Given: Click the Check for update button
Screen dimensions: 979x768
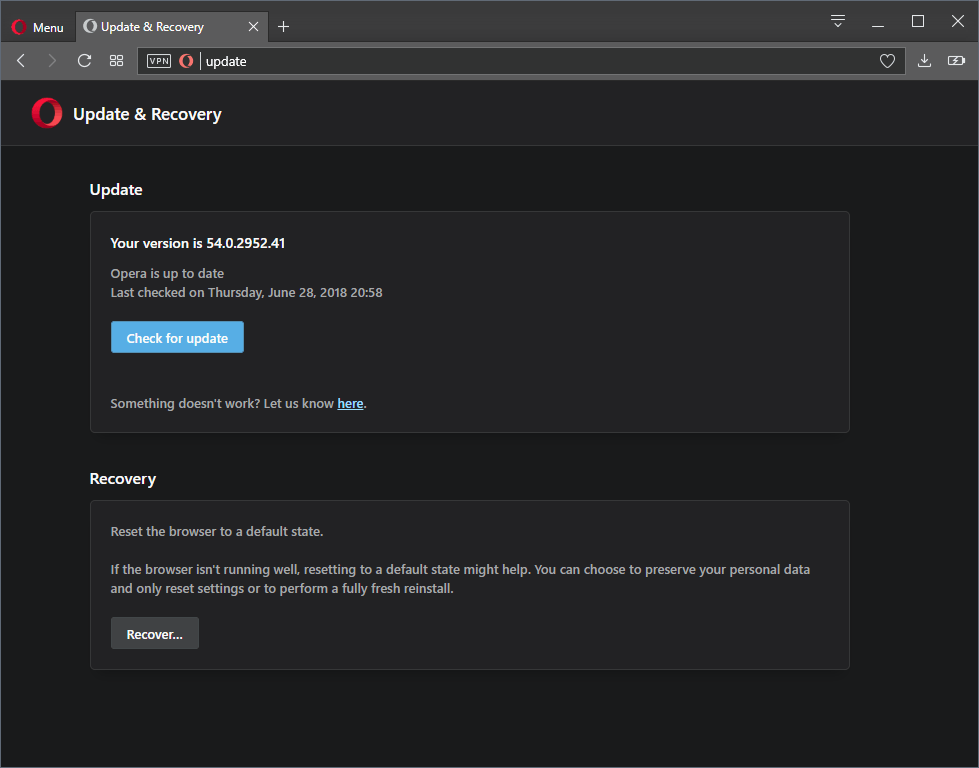Looking at the screenshot, I should pyautogui.click(x=177, y=337).
